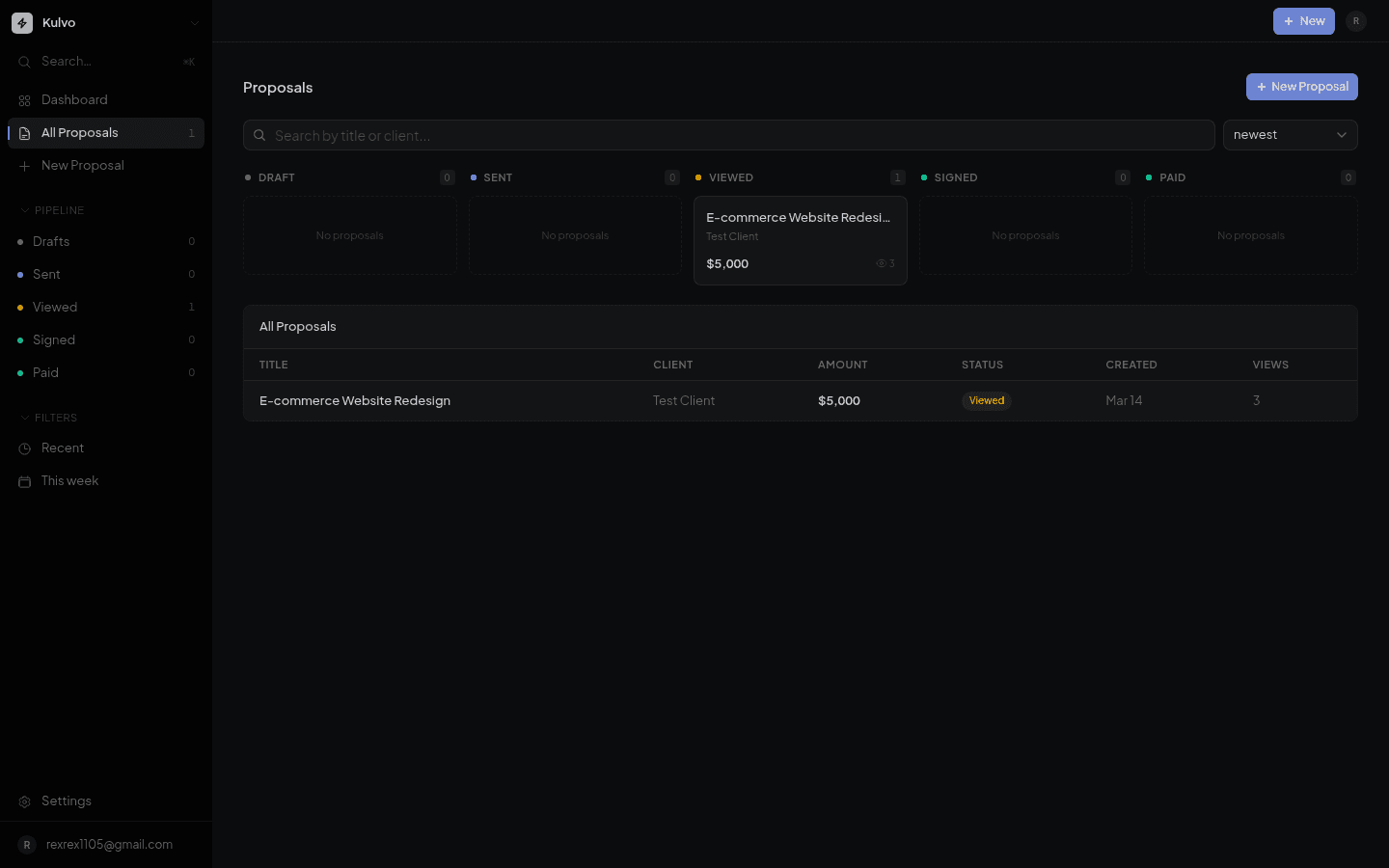Viewport: 1389px width, 868px height.
Task: Click the All Proposals document icon
Action: tap(25, 132)
